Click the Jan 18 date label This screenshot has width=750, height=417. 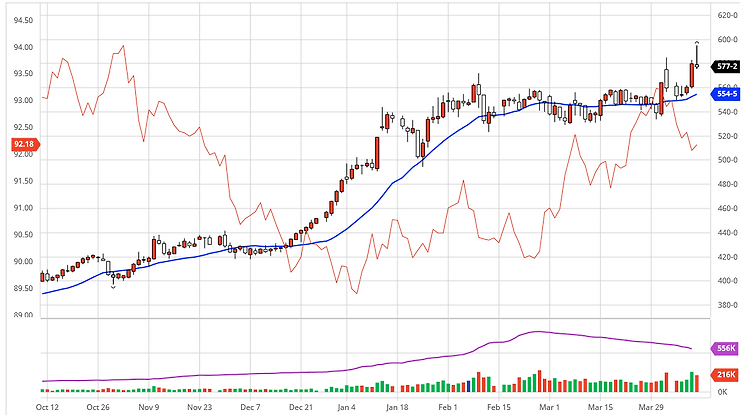(397, 407)
